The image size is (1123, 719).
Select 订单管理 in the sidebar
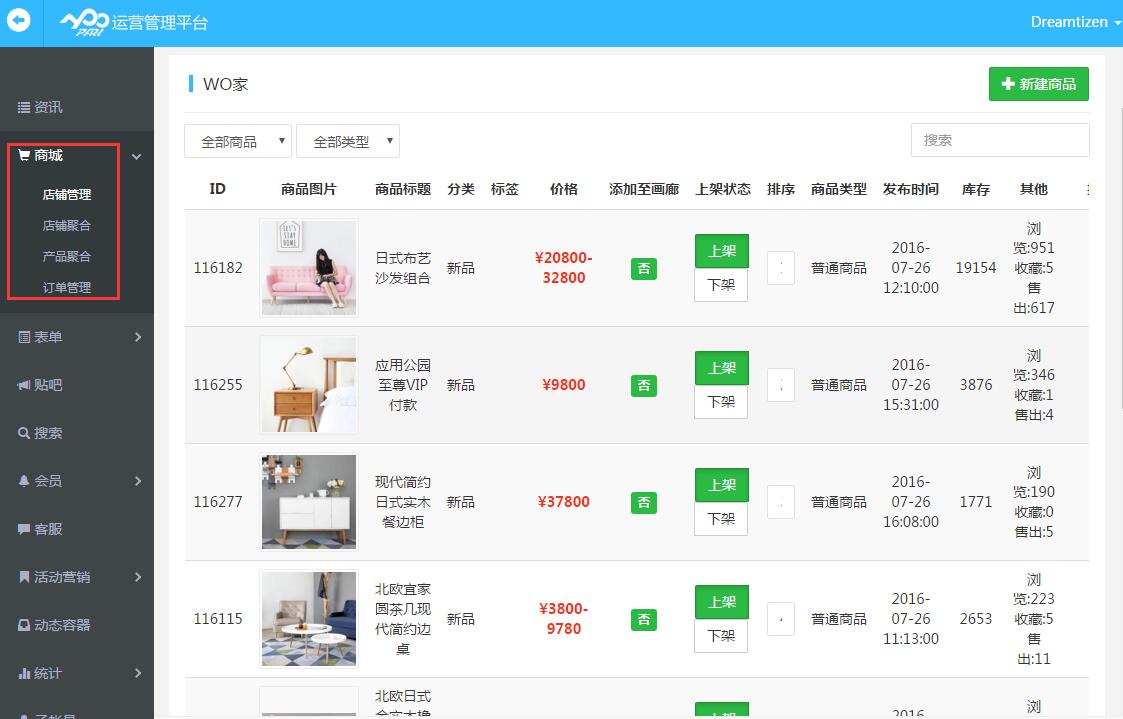(67, 288)
